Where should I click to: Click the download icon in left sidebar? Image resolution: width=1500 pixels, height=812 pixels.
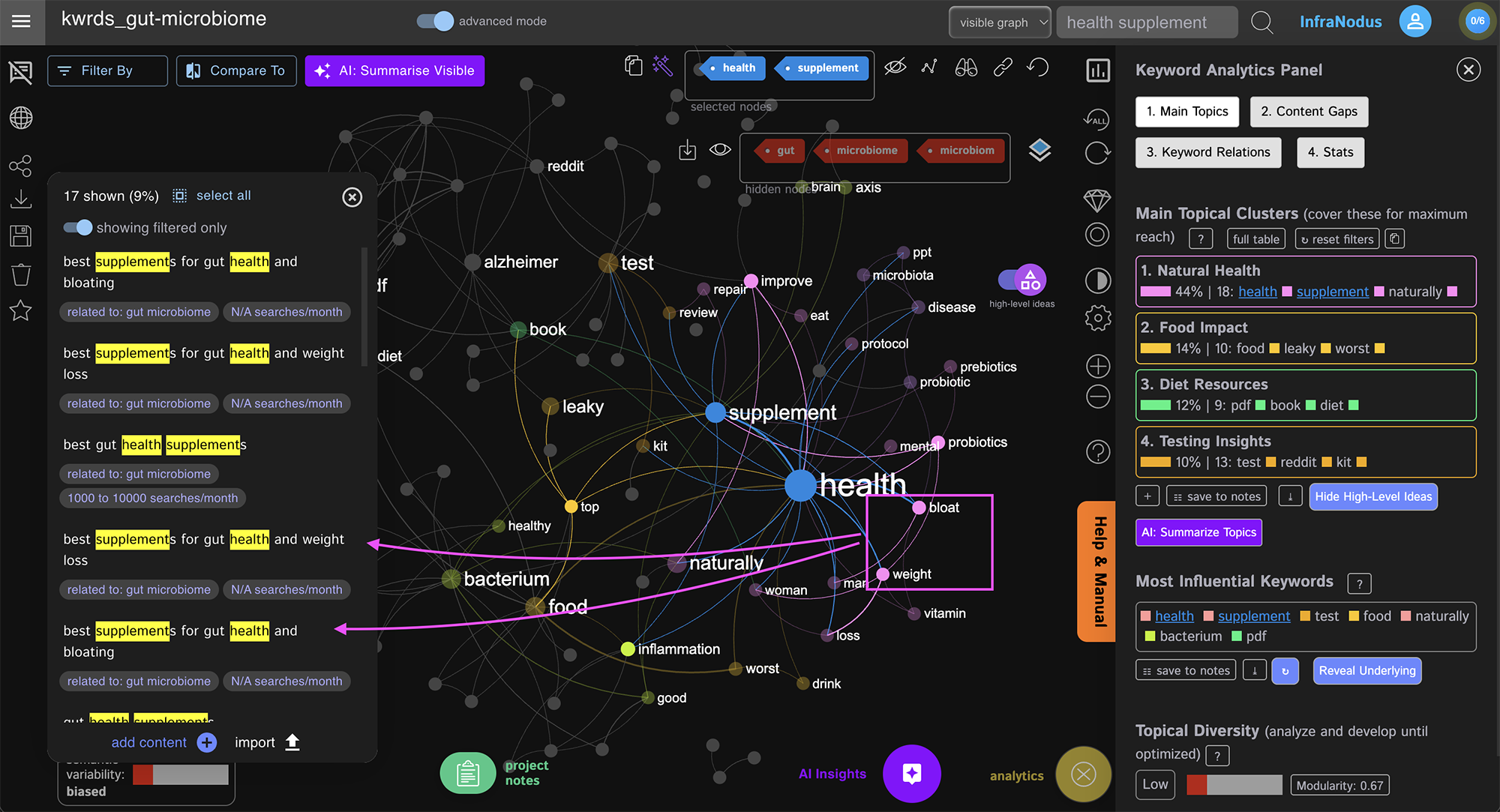tap(21, 199)
